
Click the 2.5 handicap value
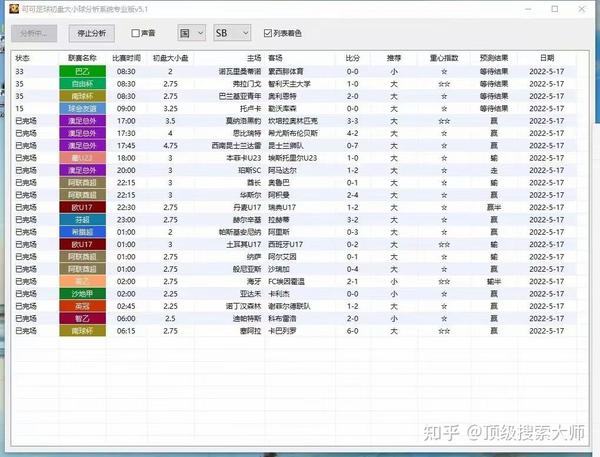(x=170, y=318)
